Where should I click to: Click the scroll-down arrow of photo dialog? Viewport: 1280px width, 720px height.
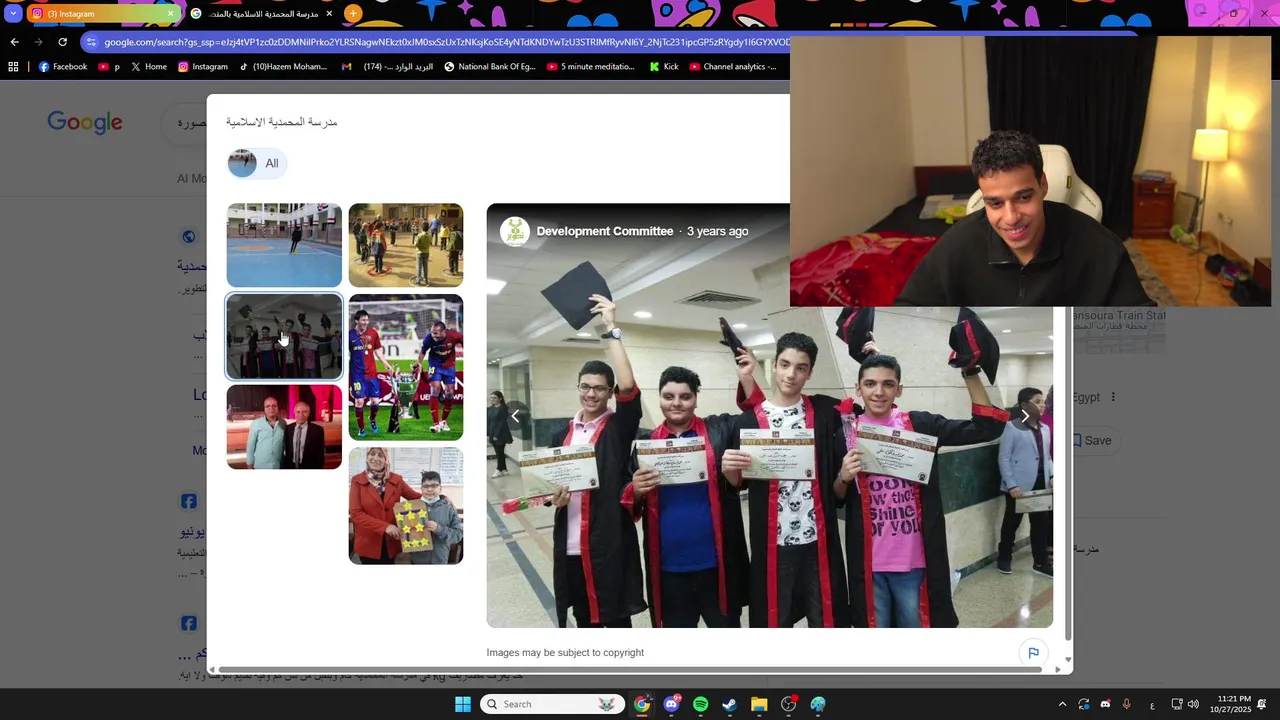tap(1068, 660)
